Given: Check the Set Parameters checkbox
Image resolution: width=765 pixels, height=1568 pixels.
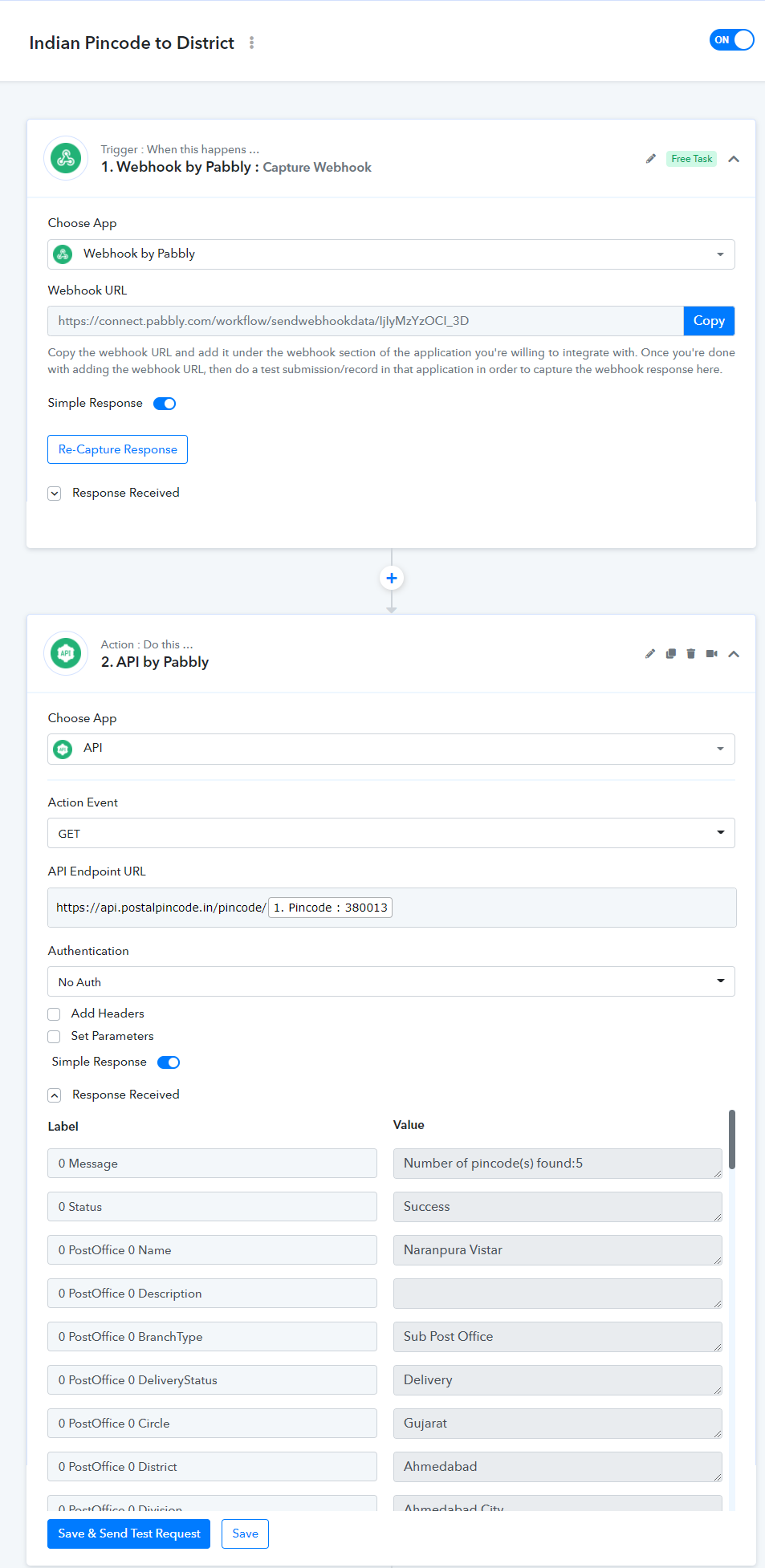Looking at the screenshot, I should coord(54,1037).
